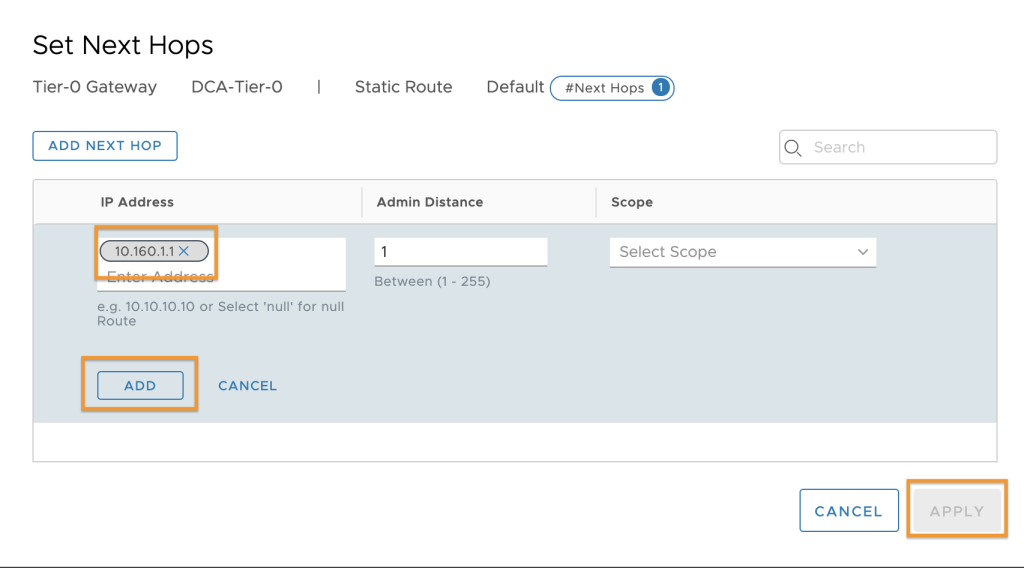1024x568 pixels.
Task: Dismiss dialog with bottom CANCEL button
Action: tap(848, 511)
